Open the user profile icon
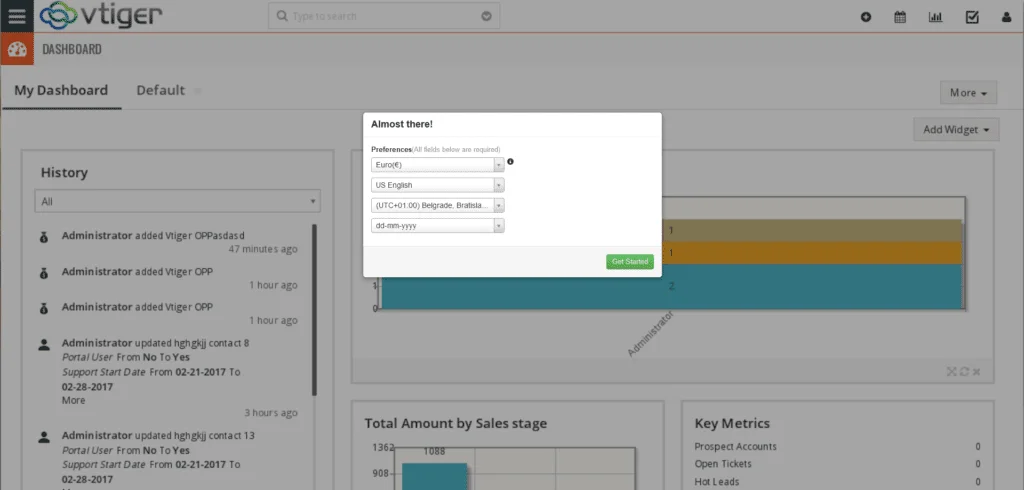The height and width of the screenshot is (490, 1024). 1006,18
